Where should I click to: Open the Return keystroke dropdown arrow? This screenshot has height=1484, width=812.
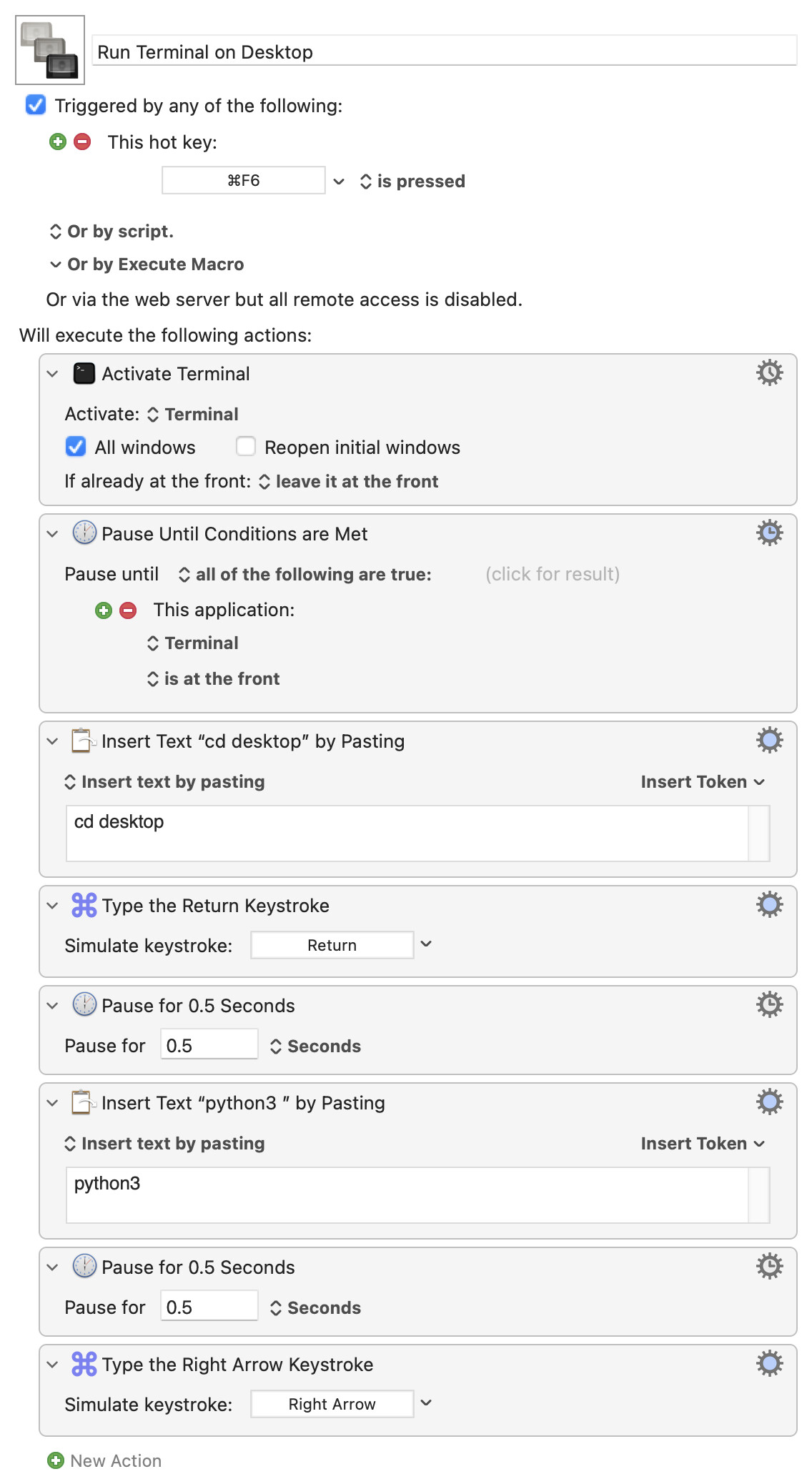pos(427,944)
